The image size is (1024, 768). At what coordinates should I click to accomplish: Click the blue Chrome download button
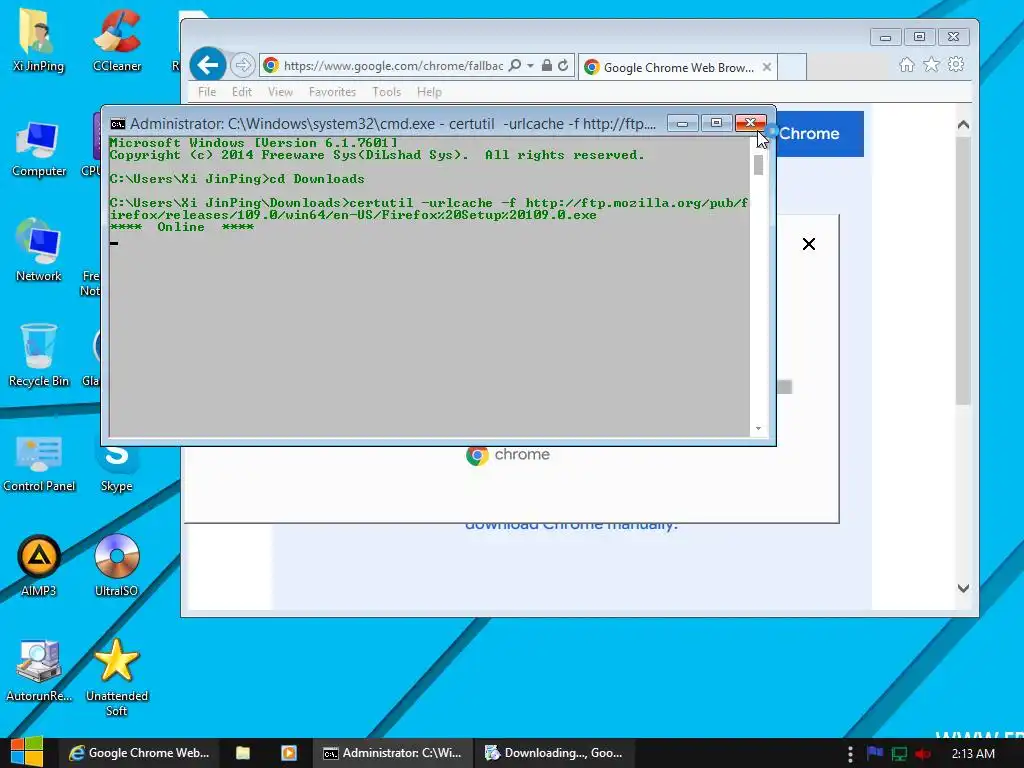[820, 133]
